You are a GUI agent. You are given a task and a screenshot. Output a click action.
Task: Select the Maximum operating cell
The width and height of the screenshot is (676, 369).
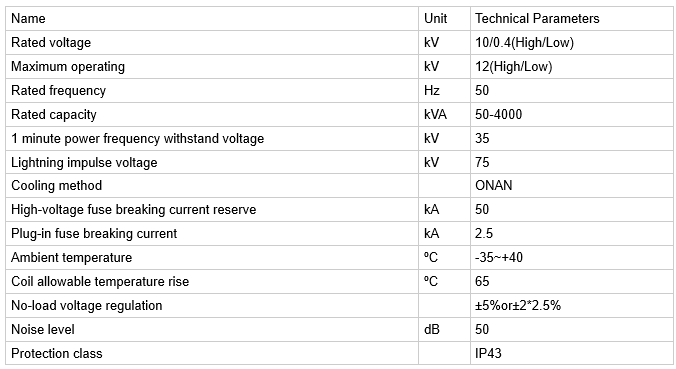click(212, 67)
